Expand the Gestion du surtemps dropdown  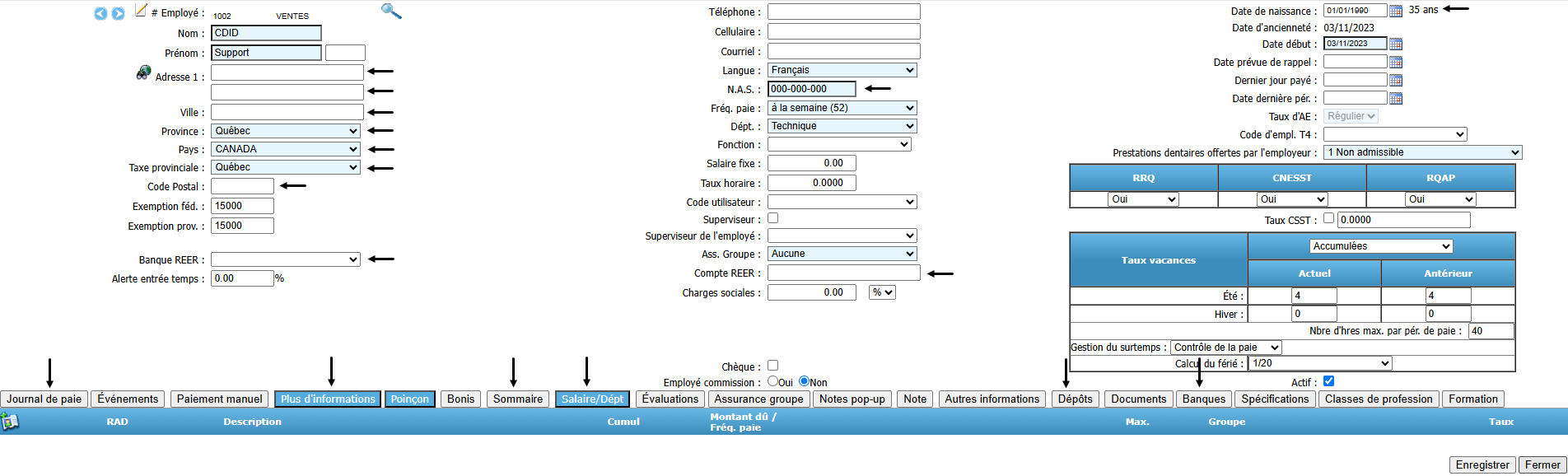coord(1225,348)
